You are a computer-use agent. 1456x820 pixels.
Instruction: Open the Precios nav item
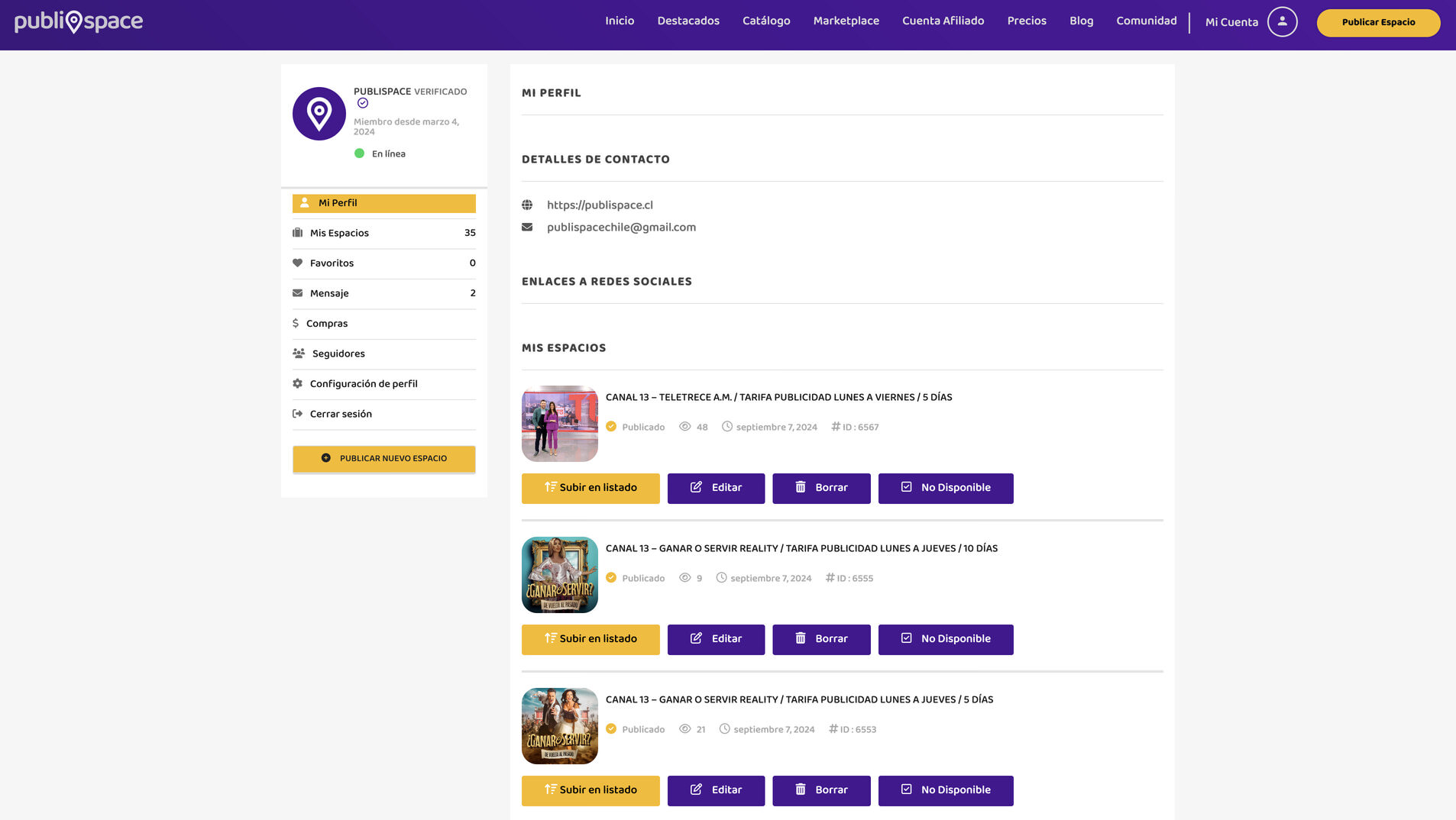point(1027,21)
